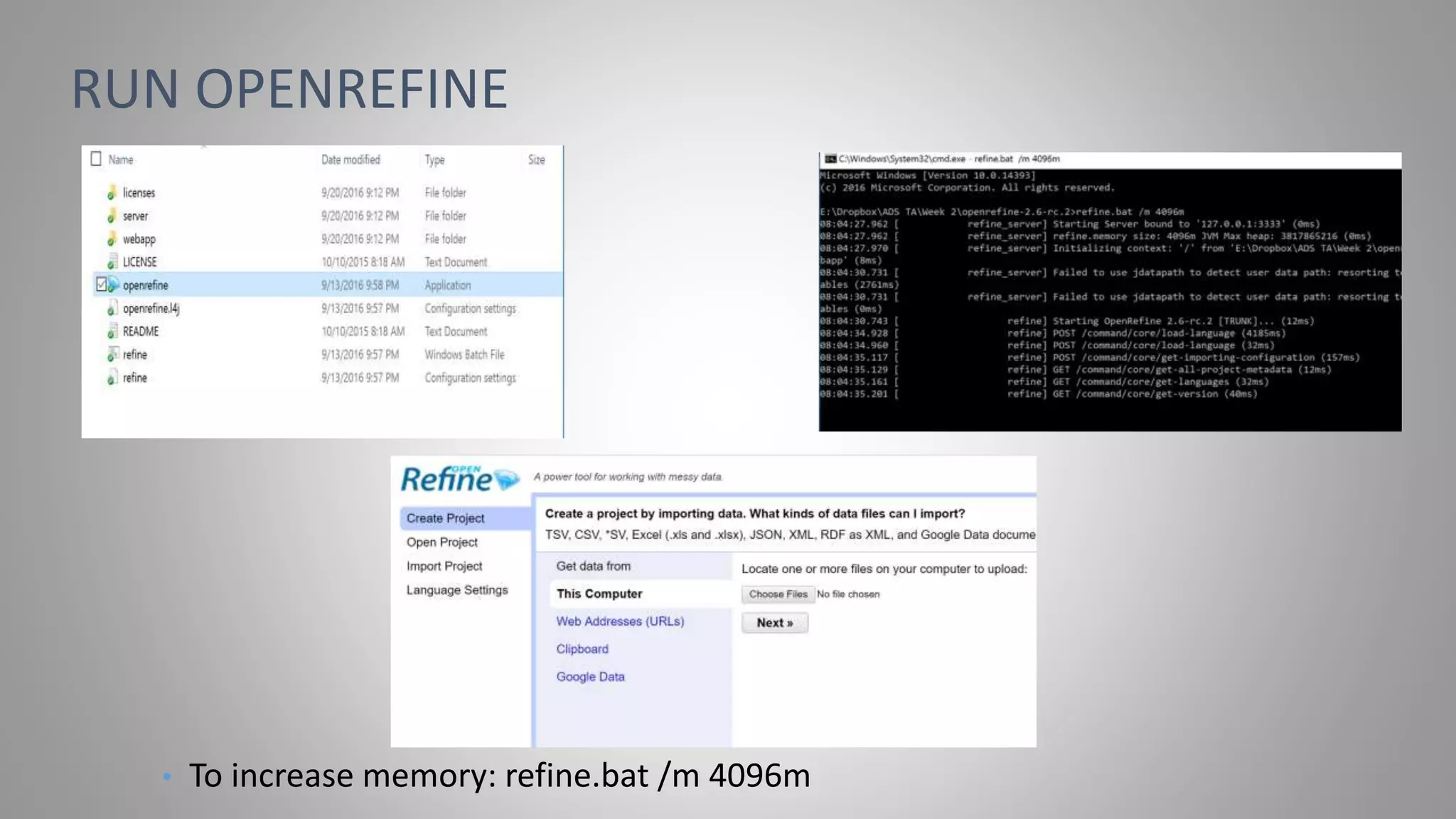This screenshot has height=819, width=1456.
Task: Toggle the select-all checkbox beside Name
Action: point(96,159)
